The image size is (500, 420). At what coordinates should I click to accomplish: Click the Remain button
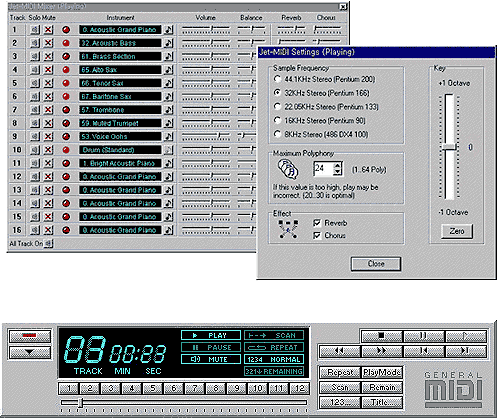(x=382, y=387)
